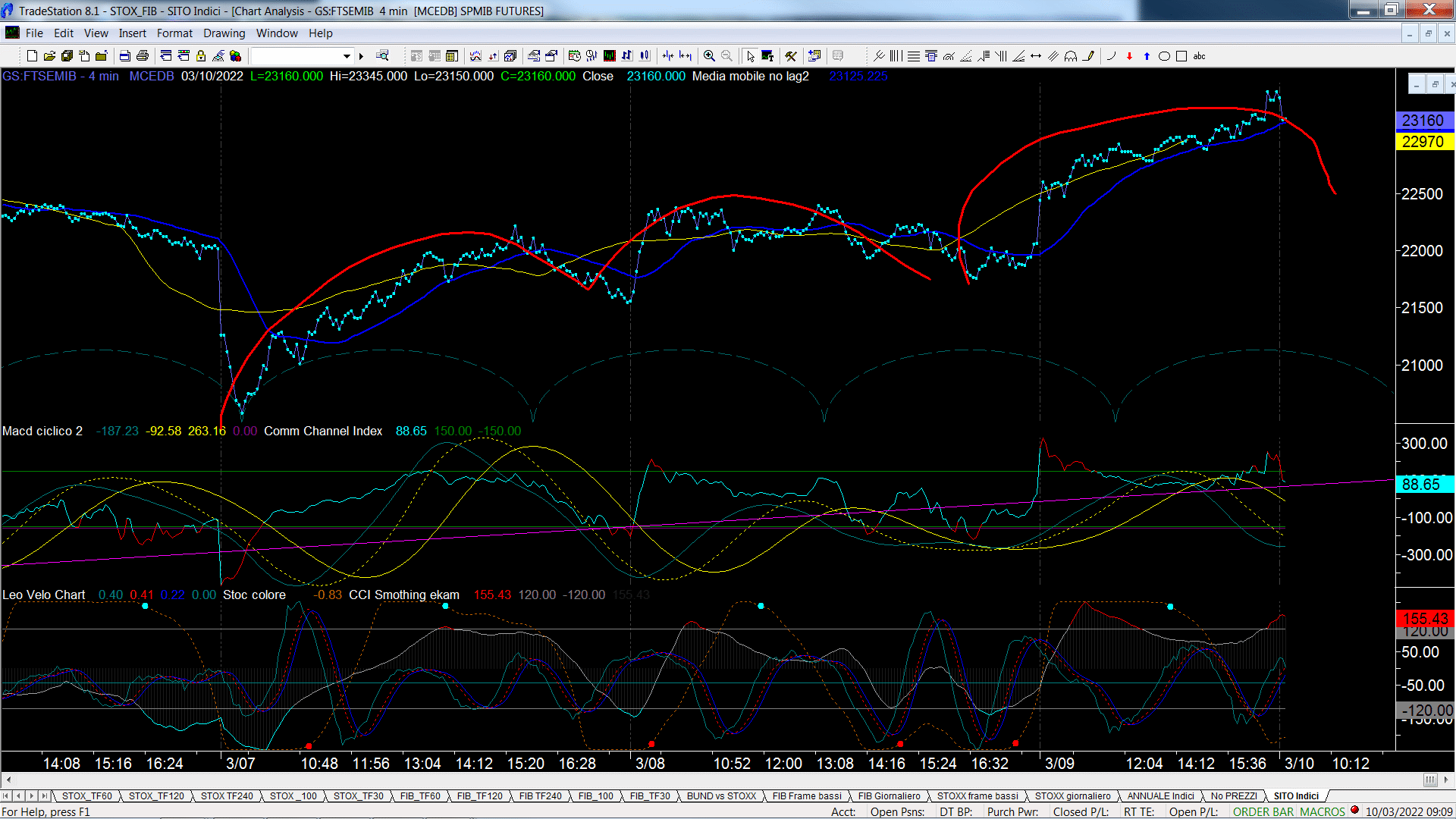Screen dimensions: 1456x819
Task: Switch to the STOX_TF60 tab
Action: click(86, 795)
